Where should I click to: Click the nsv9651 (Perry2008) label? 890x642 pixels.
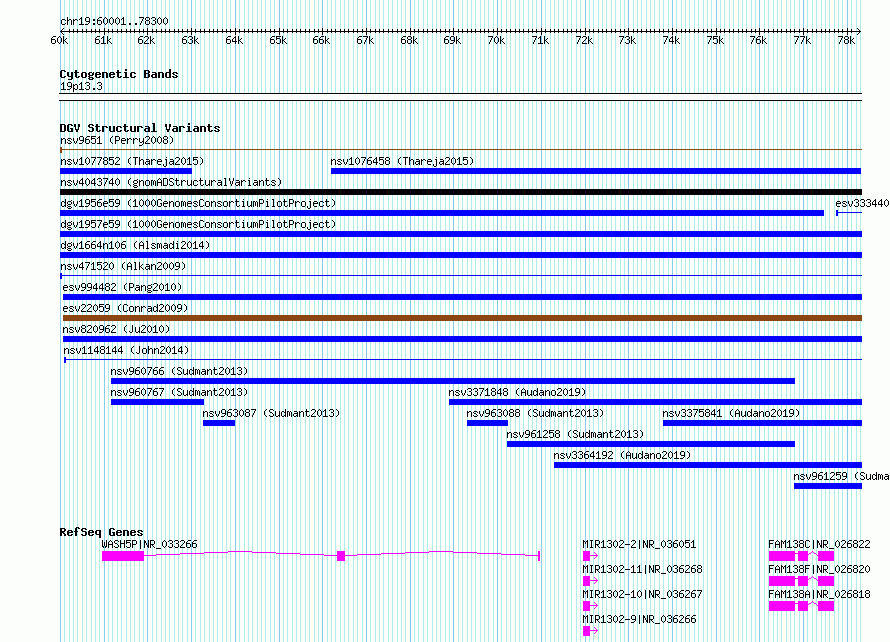(x=117, y=140)
